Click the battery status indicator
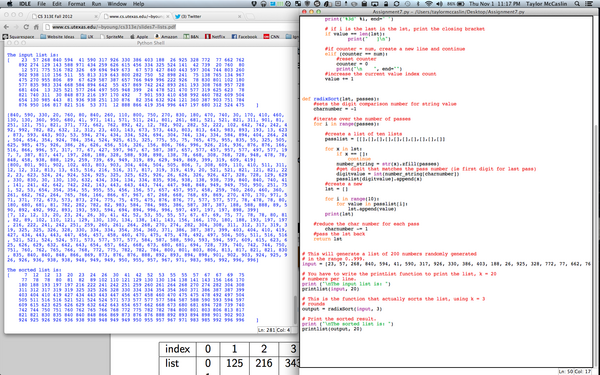The image size is (600, 375). click(x=456, y=3)
